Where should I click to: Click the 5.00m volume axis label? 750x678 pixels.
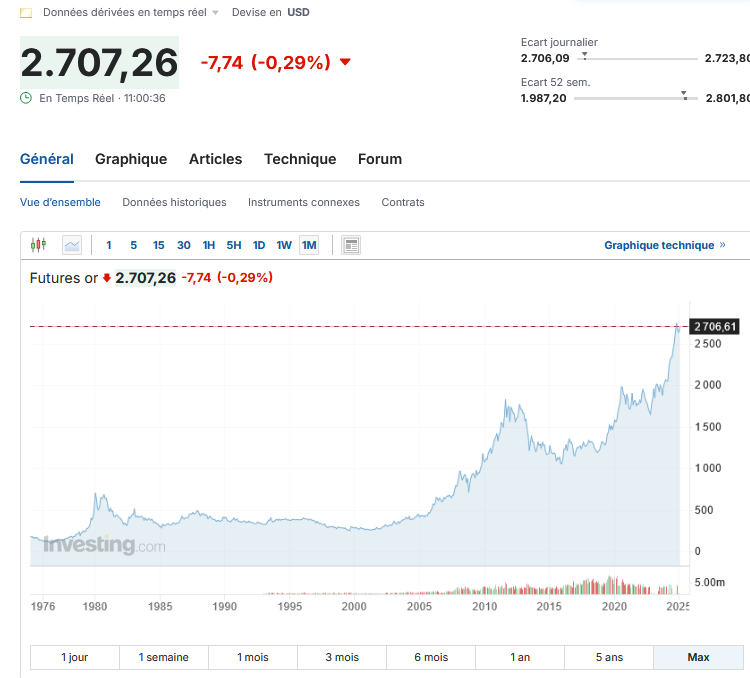709,582
